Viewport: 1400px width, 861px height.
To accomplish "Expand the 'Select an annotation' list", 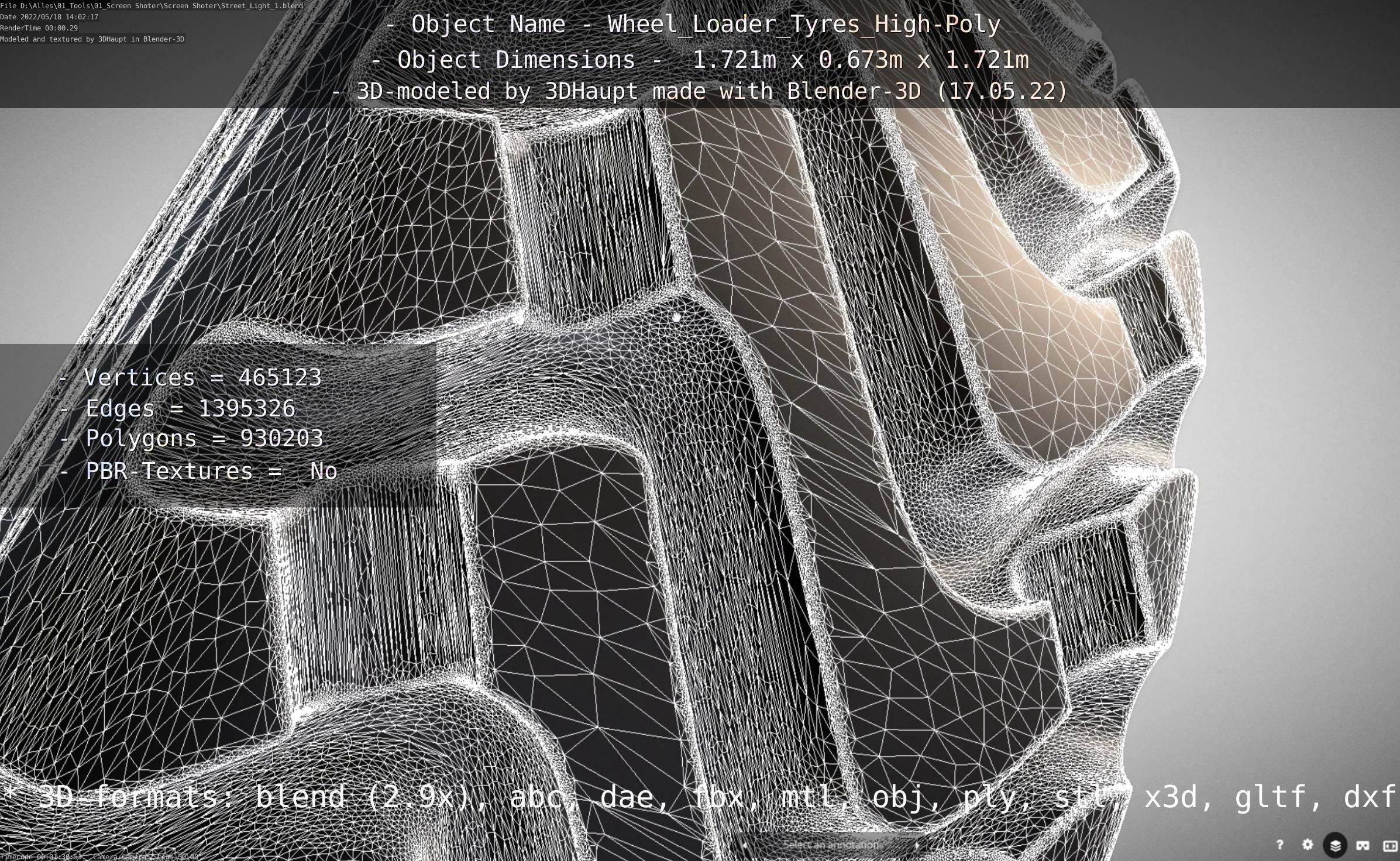I will click(830, 845).
